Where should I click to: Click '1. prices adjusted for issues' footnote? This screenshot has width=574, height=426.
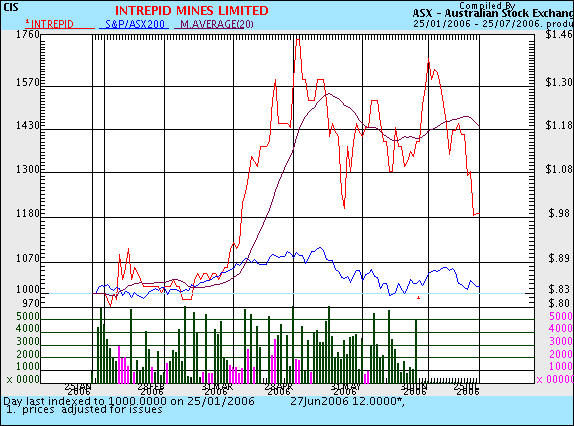85,410
